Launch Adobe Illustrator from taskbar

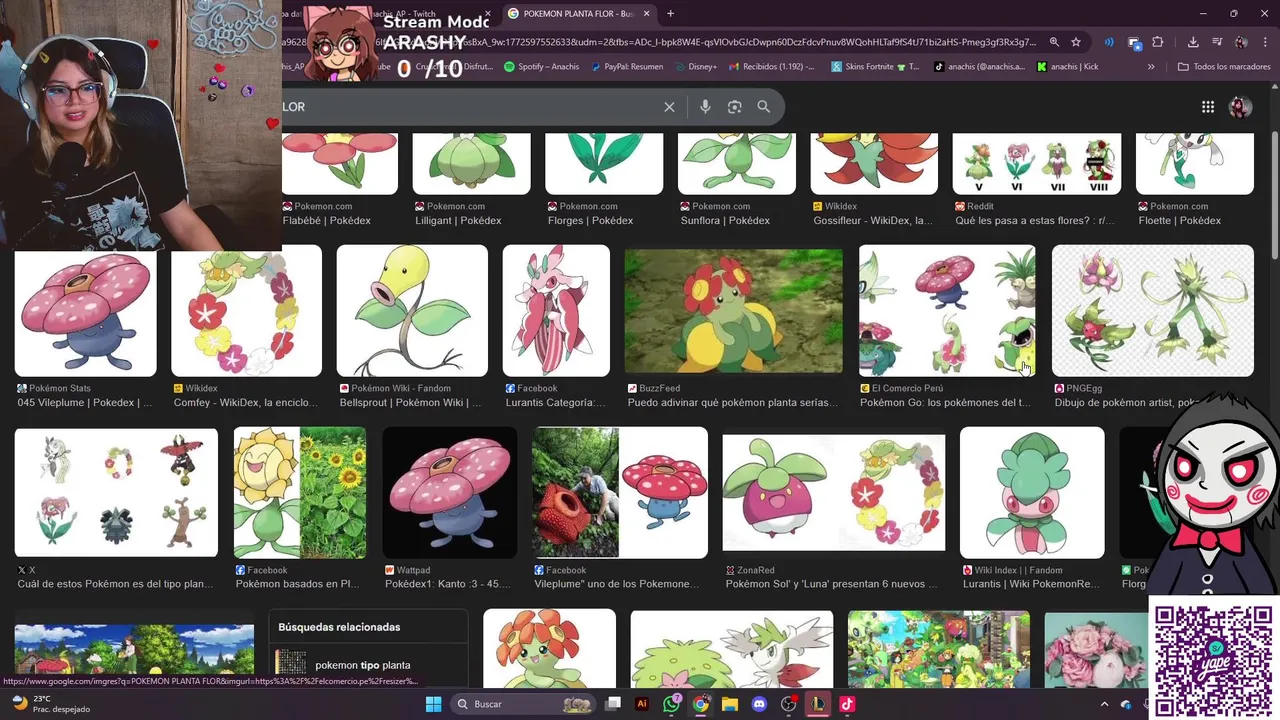tap(642, 704)
